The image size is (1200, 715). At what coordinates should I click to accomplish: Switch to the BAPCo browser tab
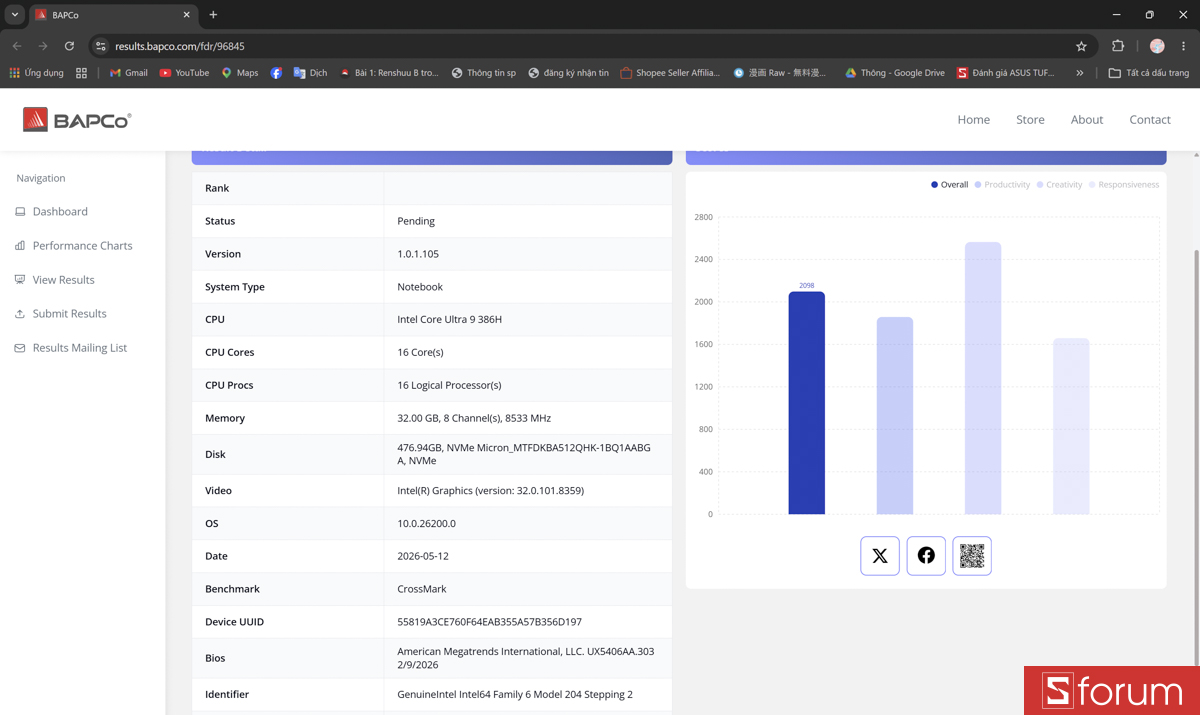[113, 15]
